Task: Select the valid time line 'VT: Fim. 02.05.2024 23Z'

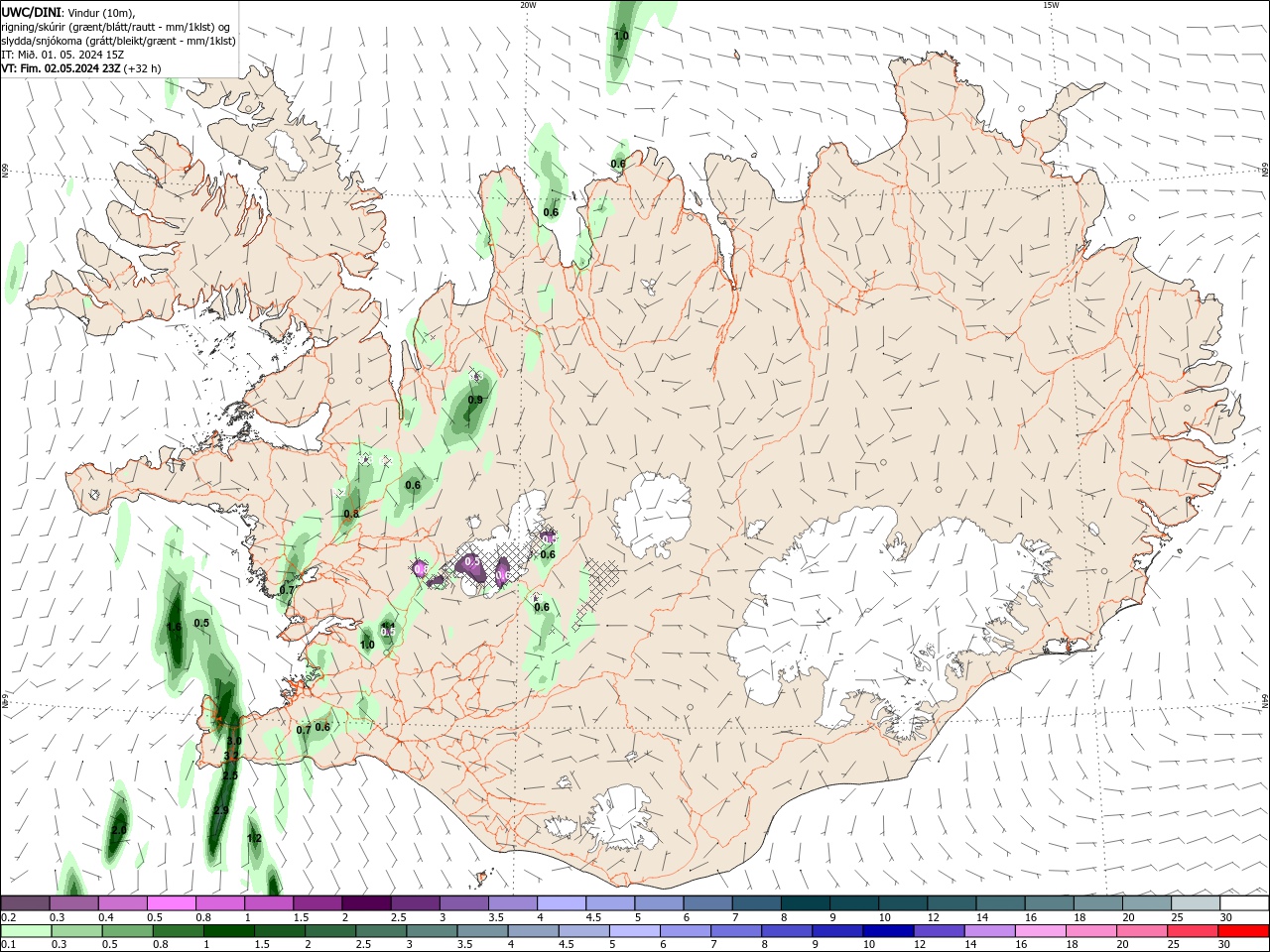Action: tap(61, 68)
